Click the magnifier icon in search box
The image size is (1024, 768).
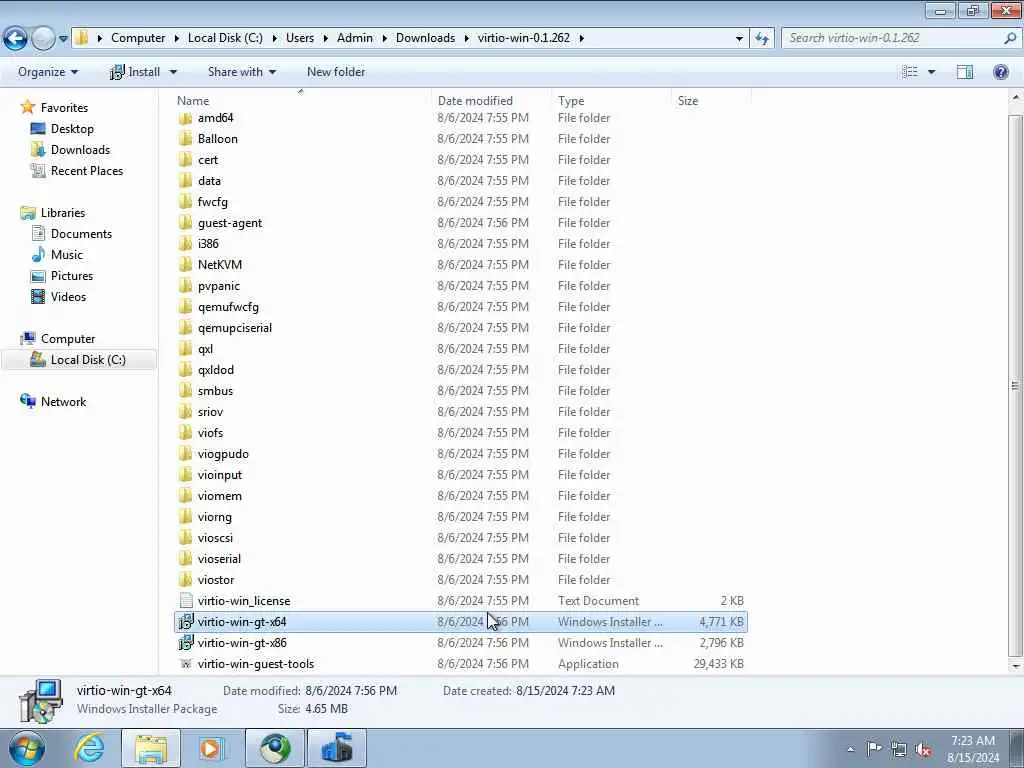tap(1010, 38)
